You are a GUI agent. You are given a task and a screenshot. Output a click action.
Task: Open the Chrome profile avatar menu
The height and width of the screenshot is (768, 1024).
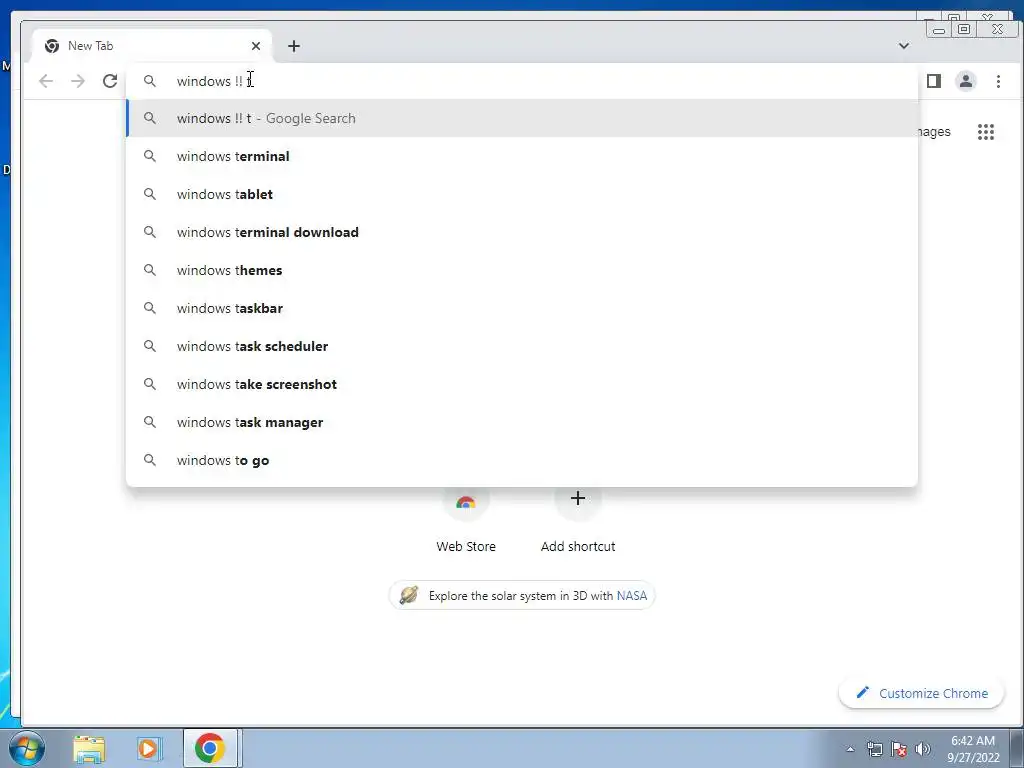coord(965,81)
